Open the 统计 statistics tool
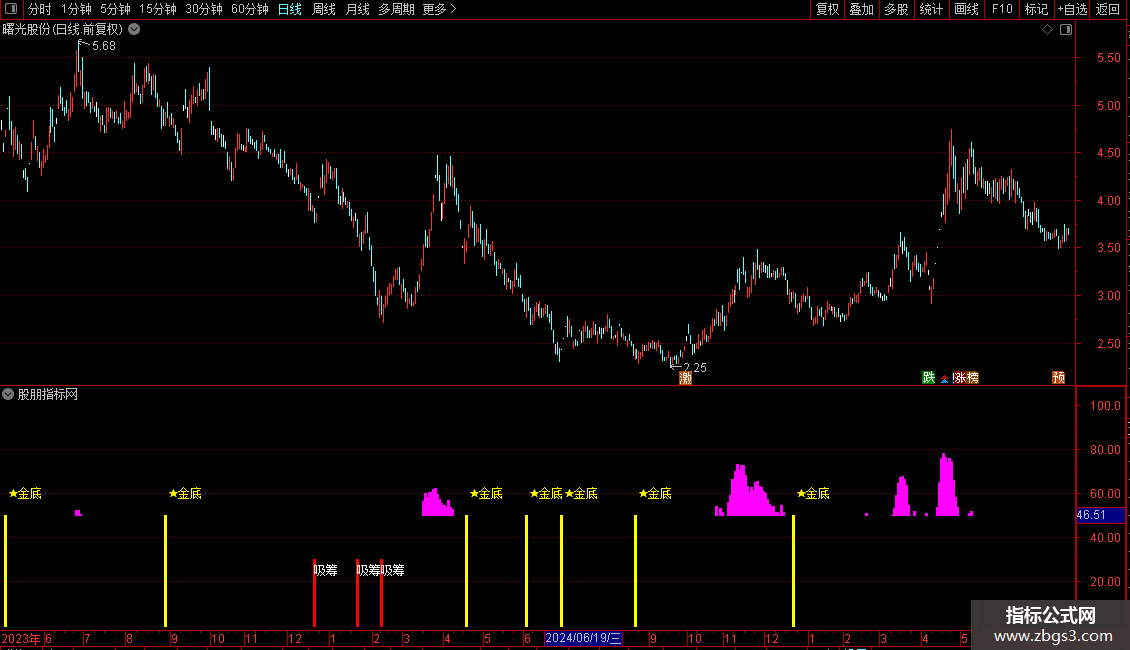1130x650 pixels. pos(931,9)
